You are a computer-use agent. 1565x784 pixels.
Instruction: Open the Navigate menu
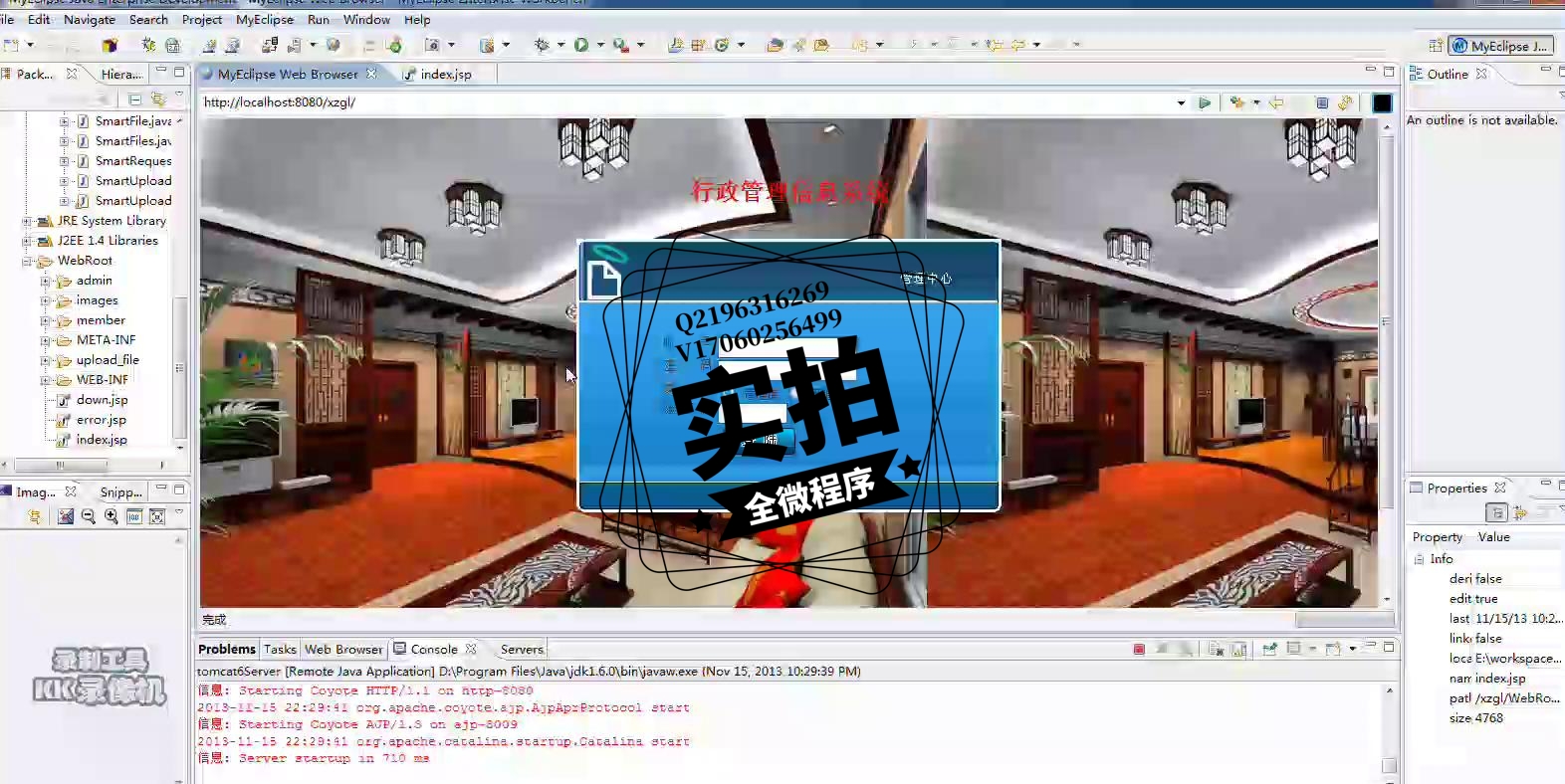click(x=90, y=19)
